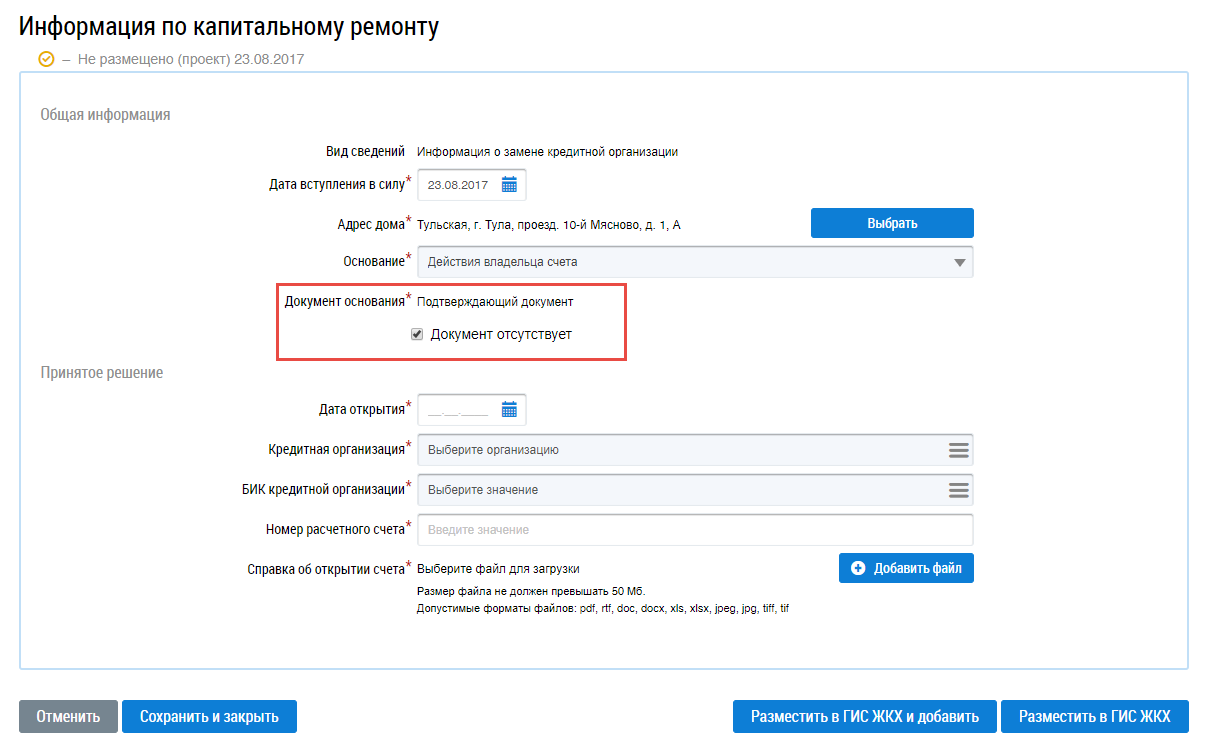Viewport: 1205px width, 750px height.
Task: Click Подтверждающий документ text
Action: tap(495, 301)
